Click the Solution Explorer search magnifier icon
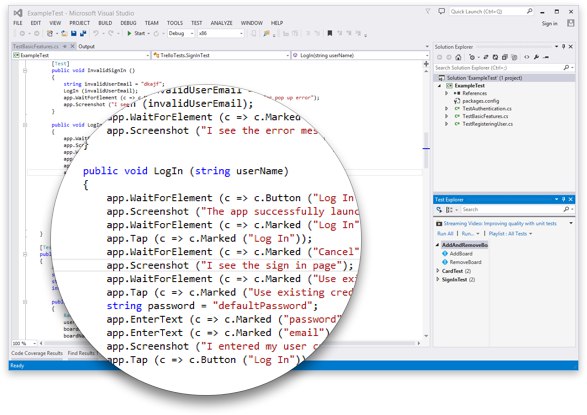The width and height of the screenshot is (587, 415). coord(566,67)
